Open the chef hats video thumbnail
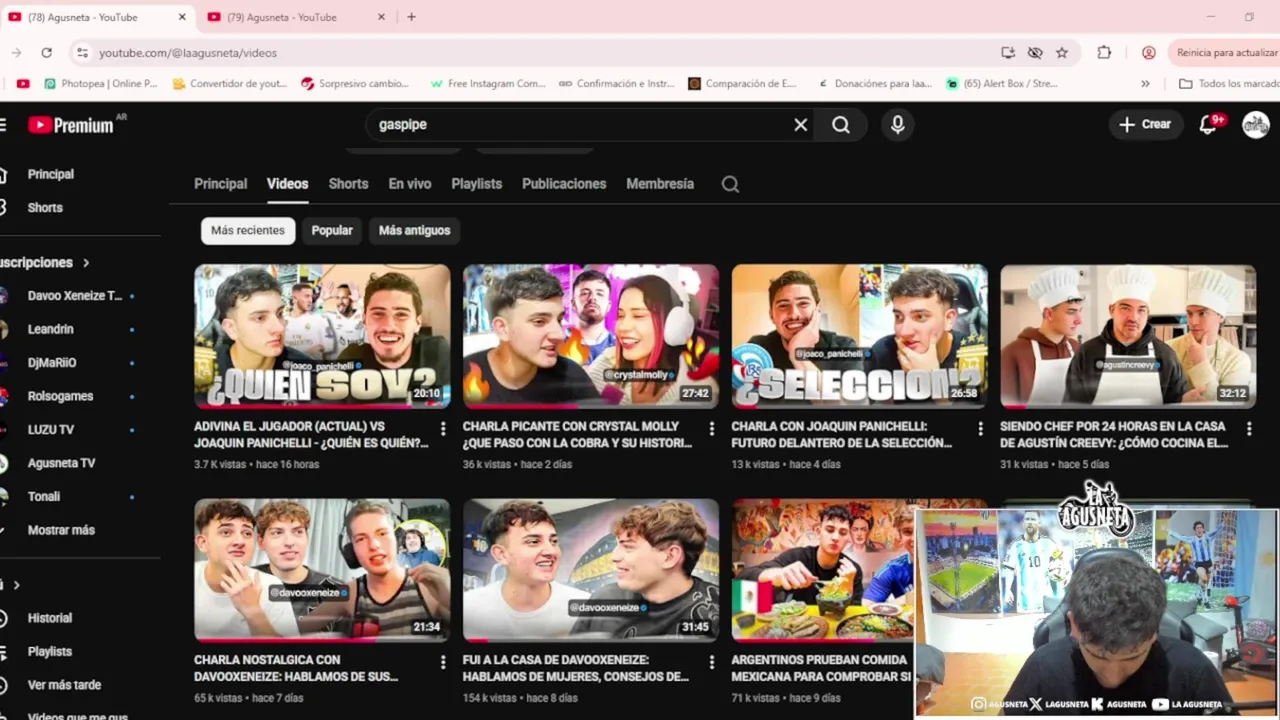Screen dimensions: 1280x720 (1128, 336)
